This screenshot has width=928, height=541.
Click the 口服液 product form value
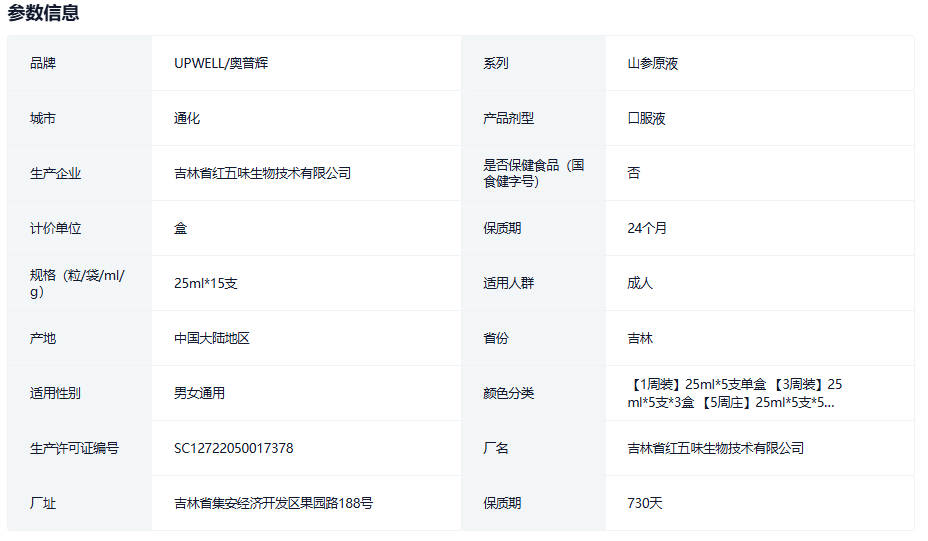pyautogui.click(x=646, y=118)
